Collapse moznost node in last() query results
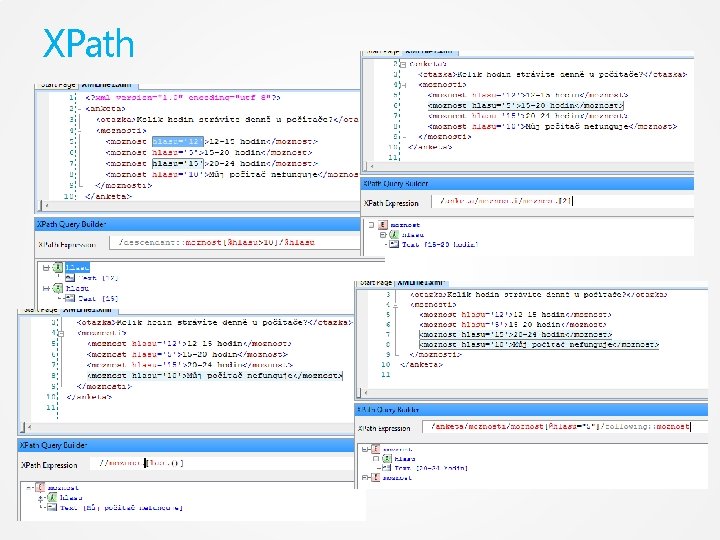 click(29, 487)
